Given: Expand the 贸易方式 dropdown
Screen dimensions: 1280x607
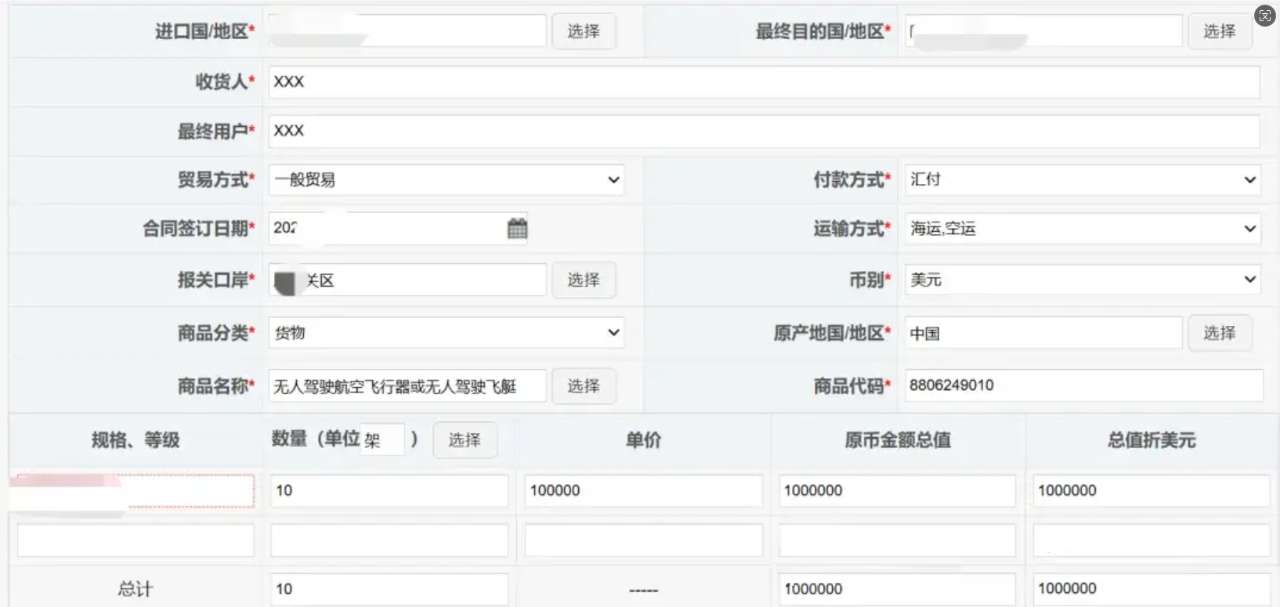Looking at the screenshot, I should pos(446,180).
